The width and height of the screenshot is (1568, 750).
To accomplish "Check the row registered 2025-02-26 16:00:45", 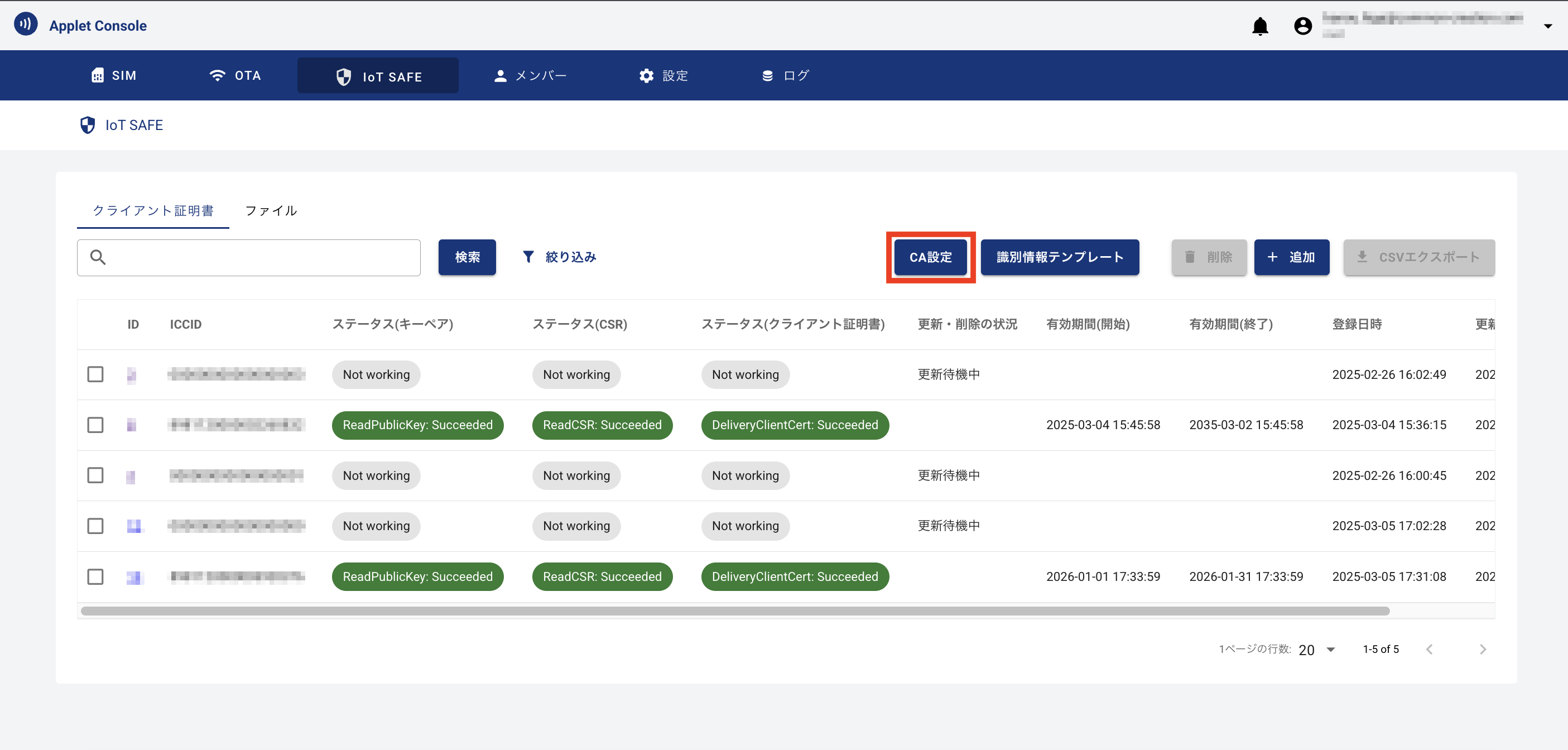I will [x=95, y=475].
